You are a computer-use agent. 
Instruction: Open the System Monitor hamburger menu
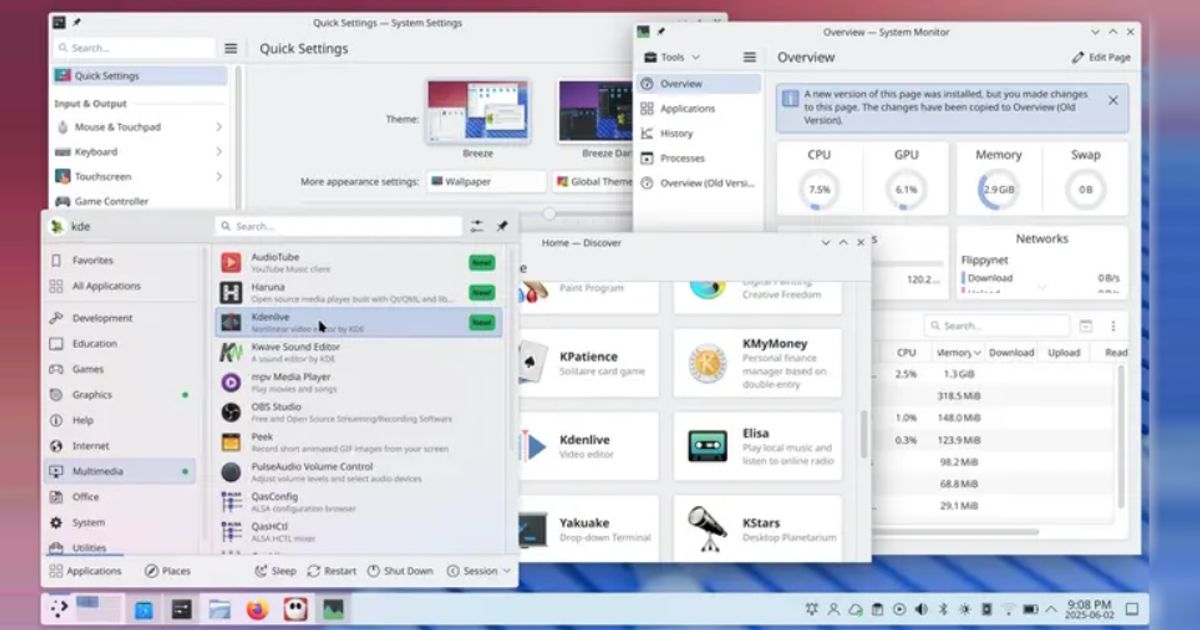(x=749, y=57)
